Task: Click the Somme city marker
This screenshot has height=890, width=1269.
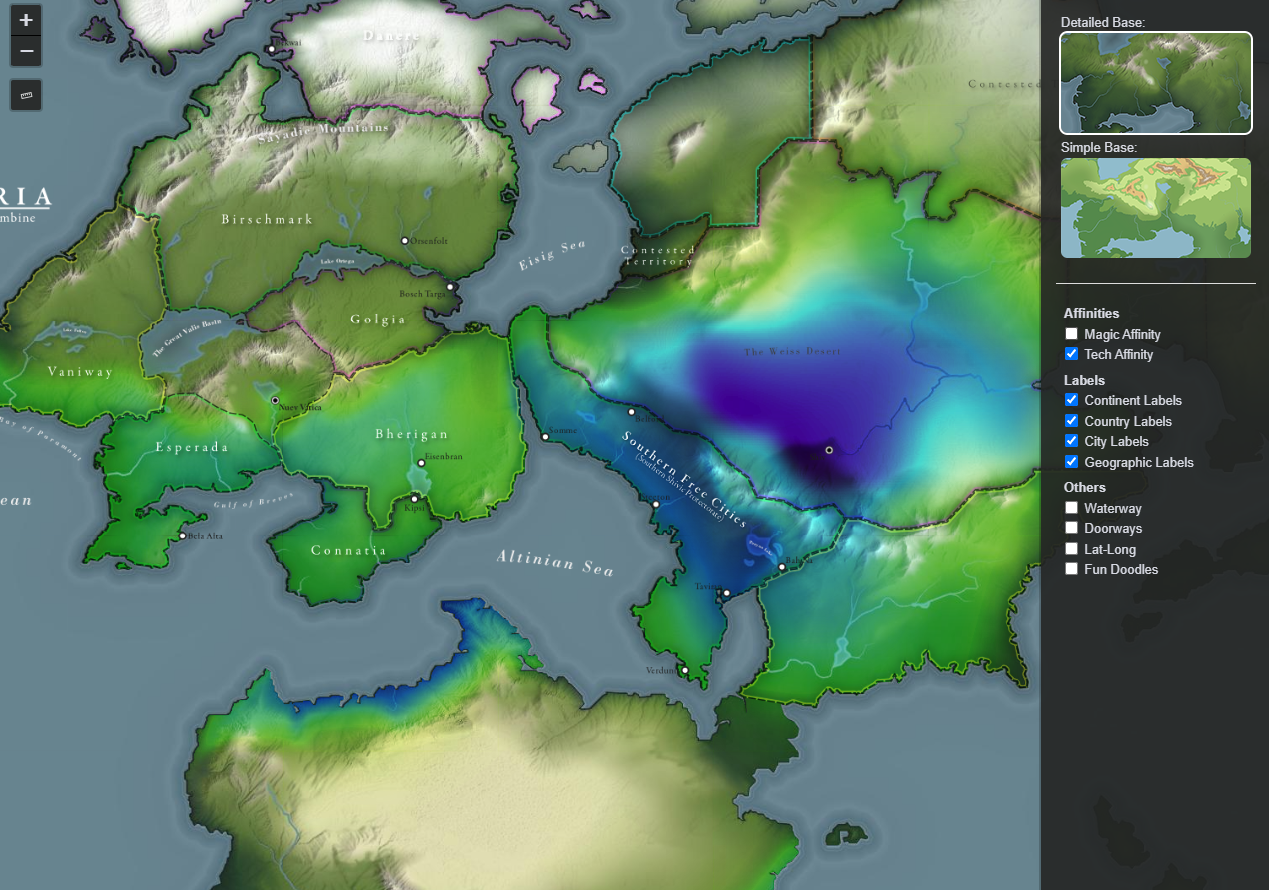Action: tap(545, 436)
